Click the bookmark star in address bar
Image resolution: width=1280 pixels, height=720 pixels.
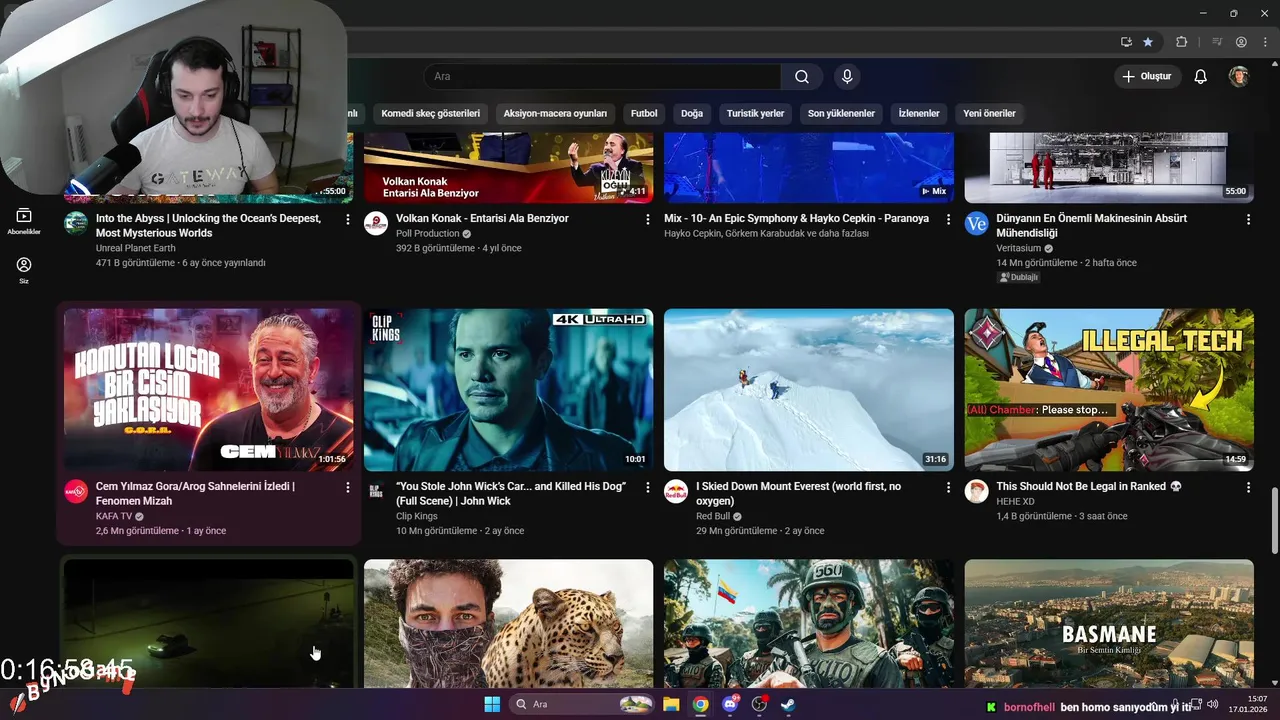coord(1148,42)
